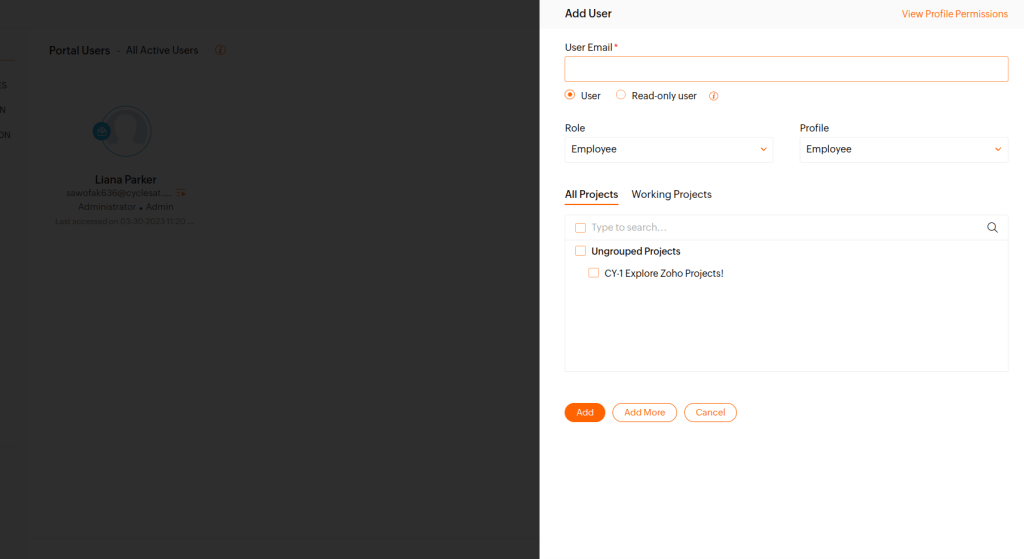Cancel the Add User form
The height and width of the screenshot is (559, 1024).
pyautogui.click(x=710, y=412)
